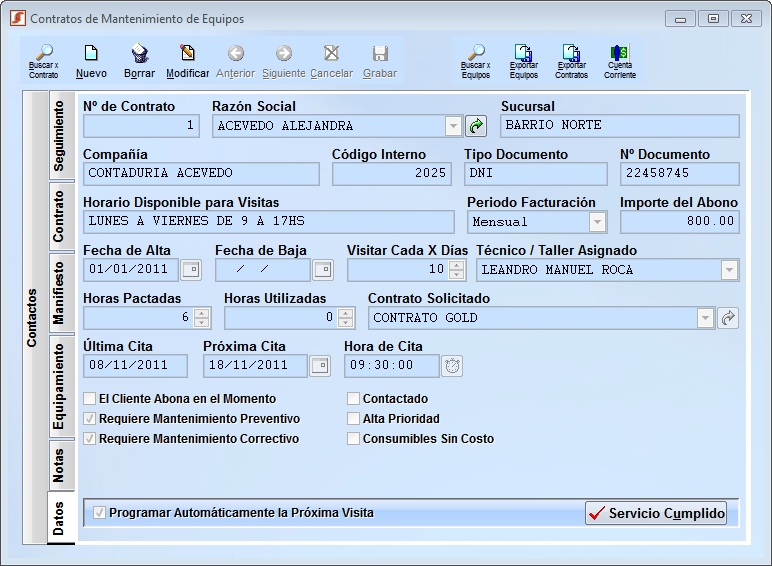Click the Última Cita date field
The width and height of the screenshot is (772, 566).
click(135, 366)
